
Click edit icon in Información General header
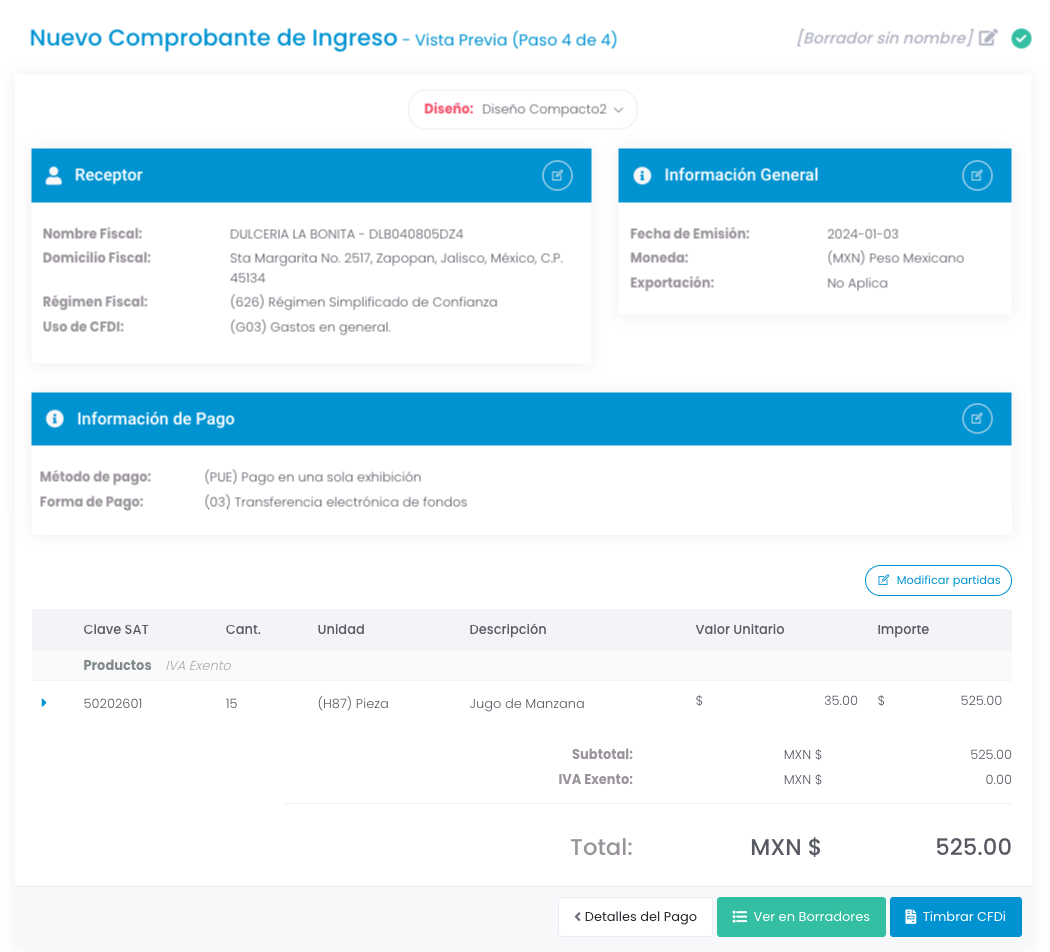[x=977, y=175]
